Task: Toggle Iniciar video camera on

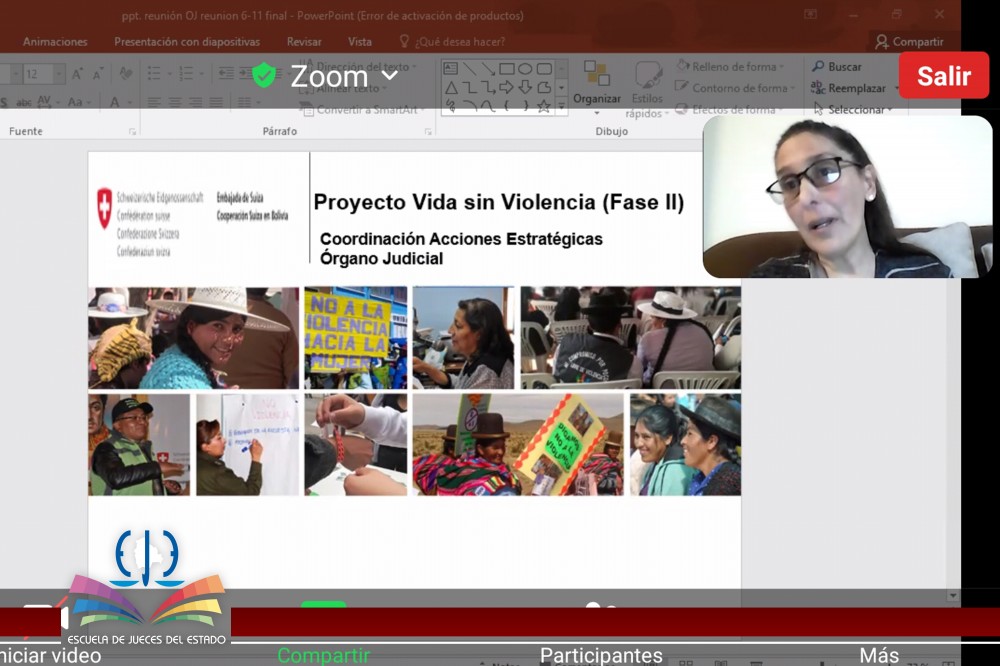Action: tap(50, 655)
